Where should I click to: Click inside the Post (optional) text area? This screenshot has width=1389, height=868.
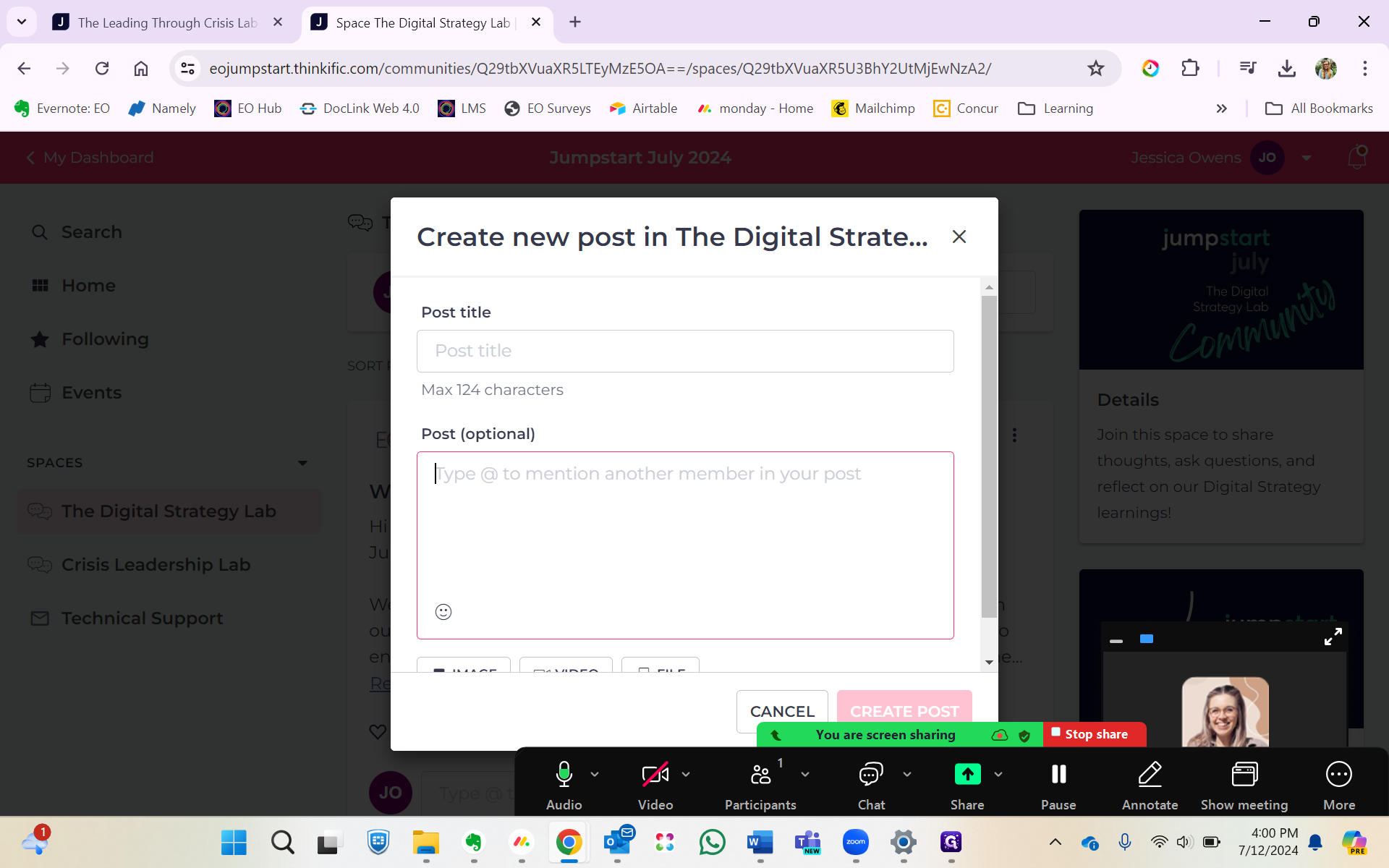click(685, 545)
